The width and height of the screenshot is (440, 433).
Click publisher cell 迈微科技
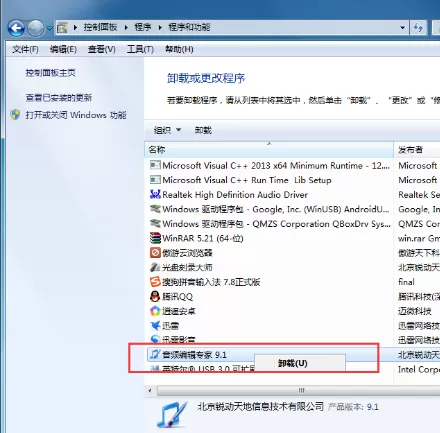pos(415,311)
